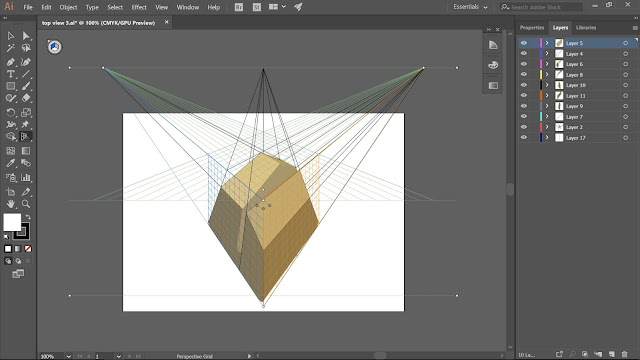Choose the Blend tool

tap(26, 163)
